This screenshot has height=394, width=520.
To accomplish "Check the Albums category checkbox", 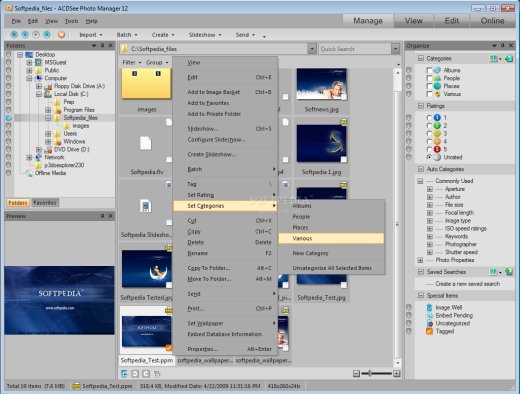I will coord(429,70).
